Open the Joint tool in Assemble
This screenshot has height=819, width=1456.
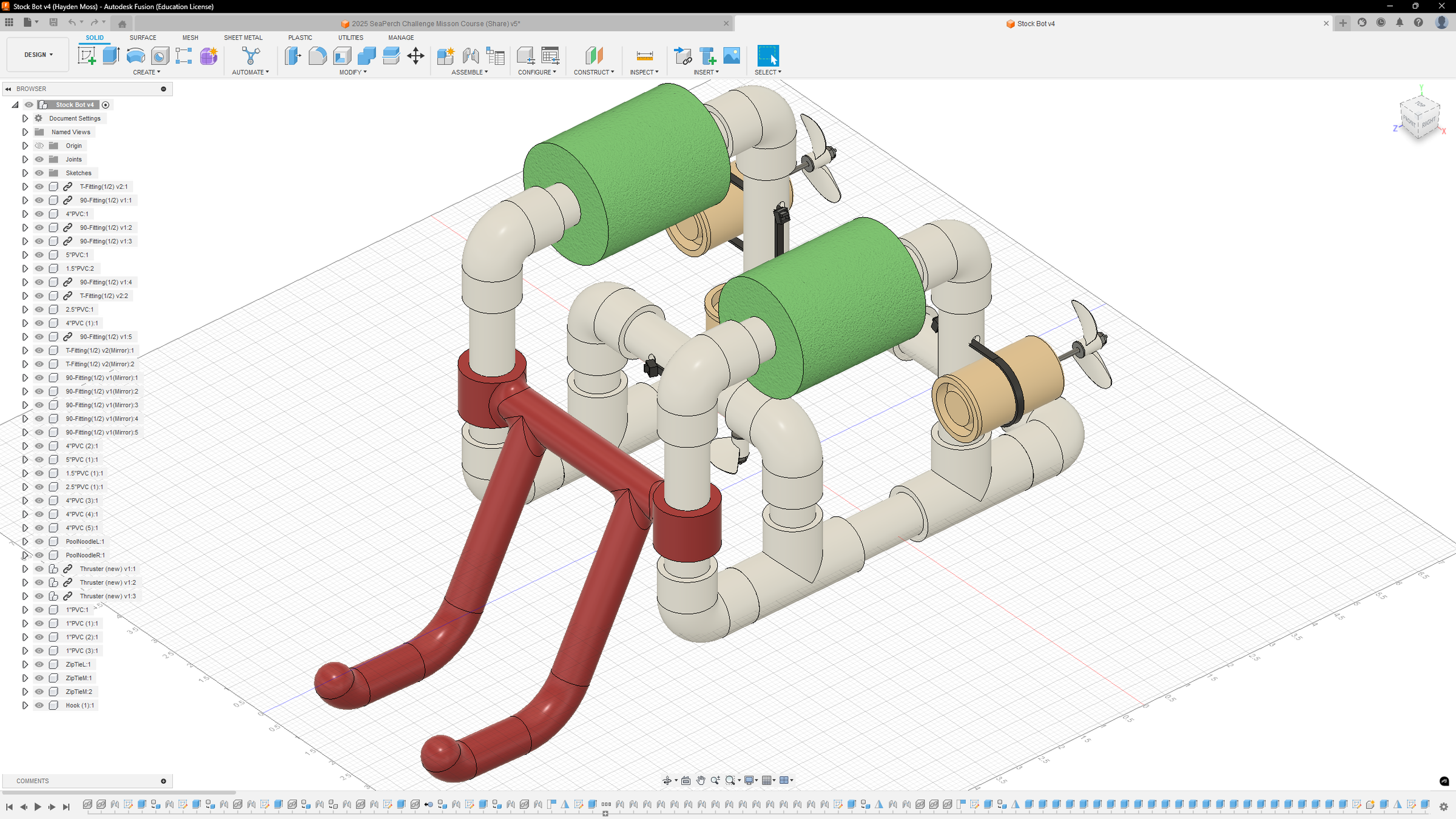click(x=470, y=56)
